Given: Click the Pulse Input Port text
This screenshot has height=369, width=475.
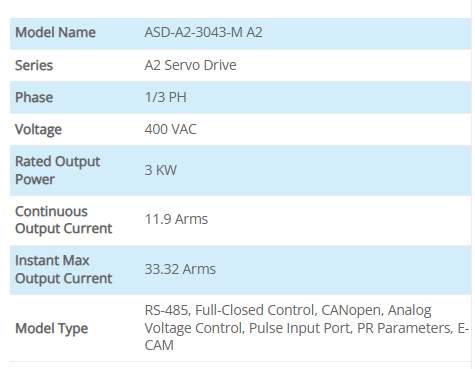Looking at the screenshot, I should pos(301,329).
